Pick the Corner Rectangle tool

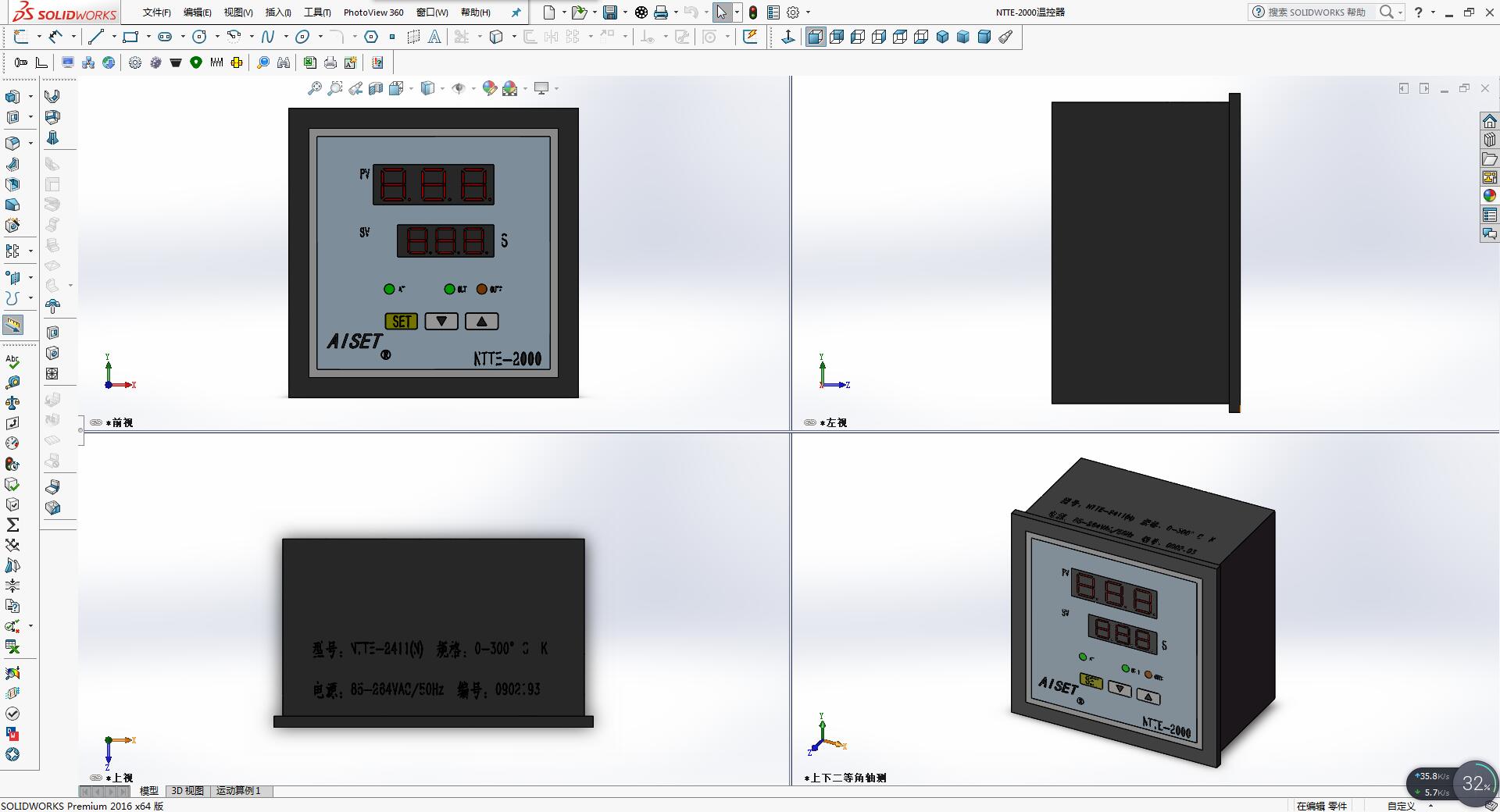130,36
